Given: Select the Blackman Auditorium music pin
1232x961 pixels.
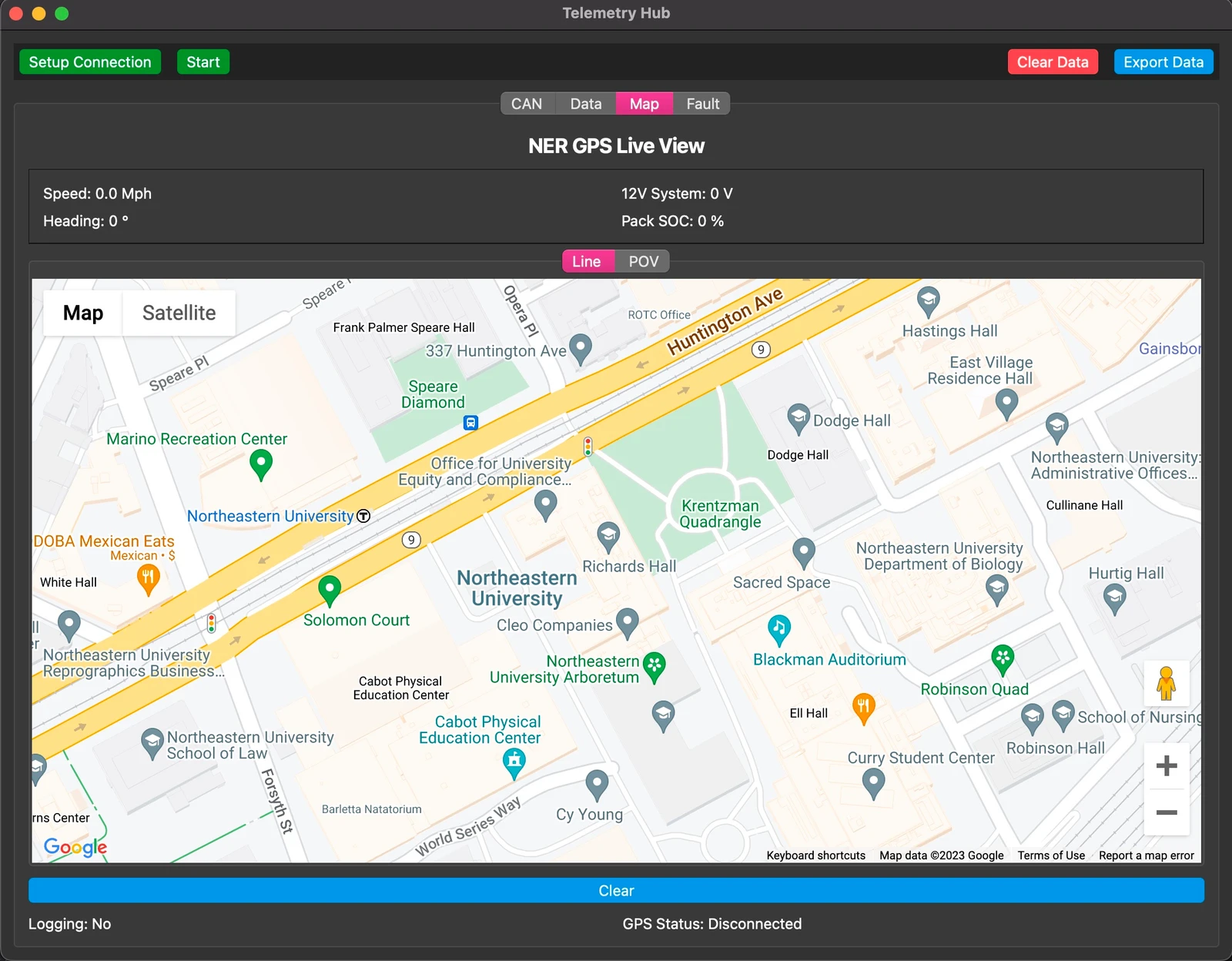Looking at the screenshot, I should 779,630.
